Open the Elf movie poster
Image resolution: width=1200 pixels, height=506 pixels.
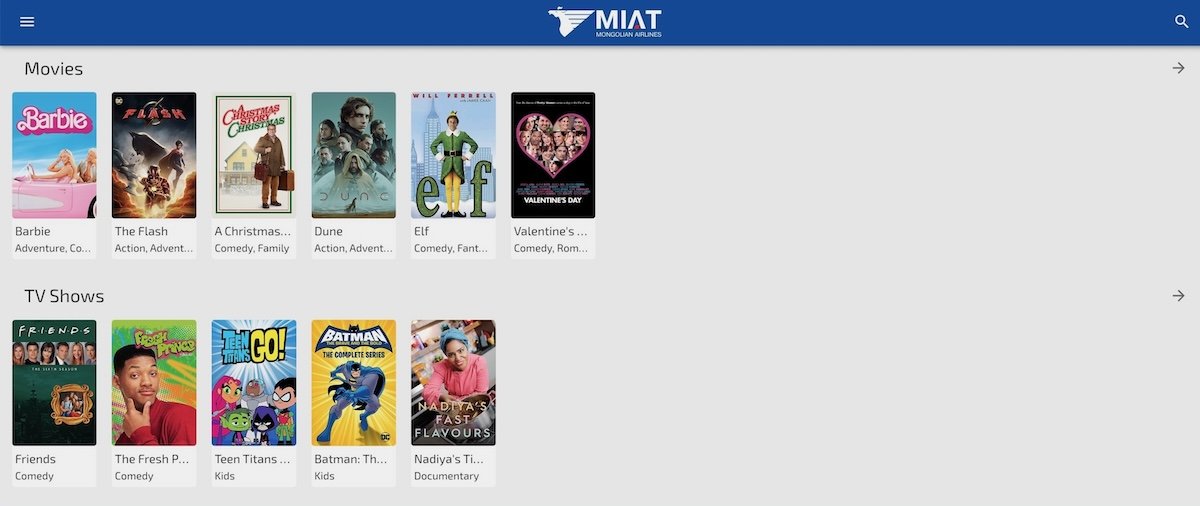454,155
